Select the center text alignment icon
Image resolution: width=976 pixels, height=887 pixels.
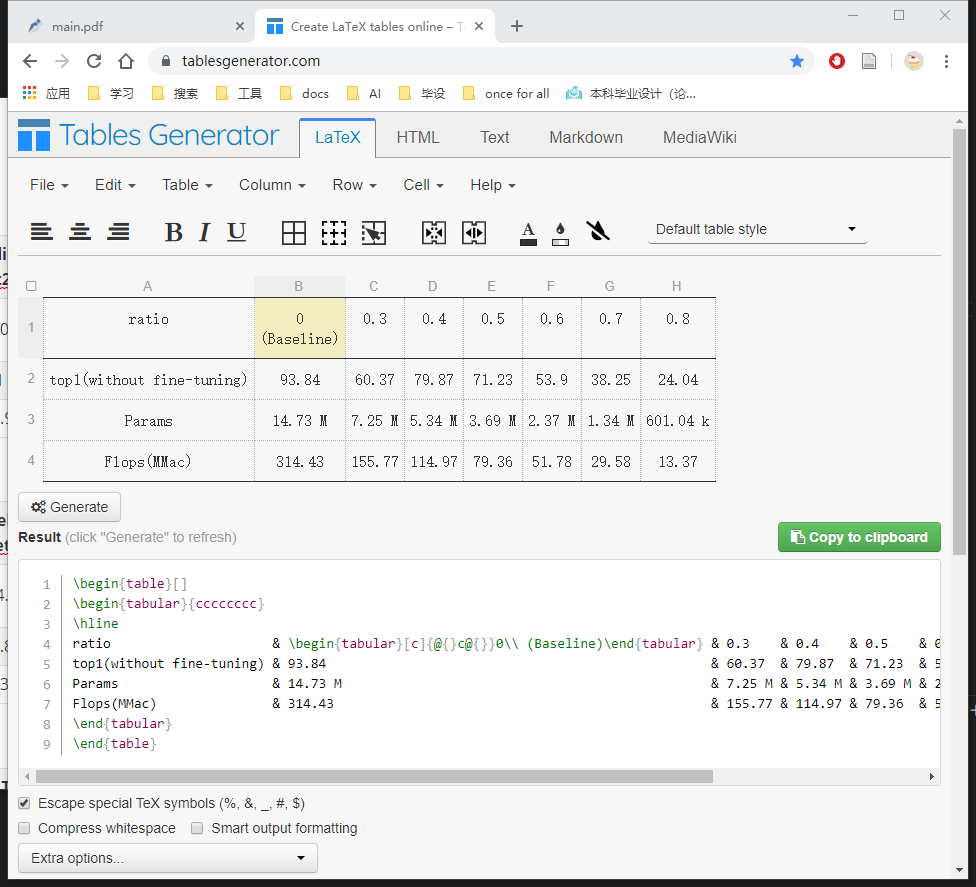point(80,231)
